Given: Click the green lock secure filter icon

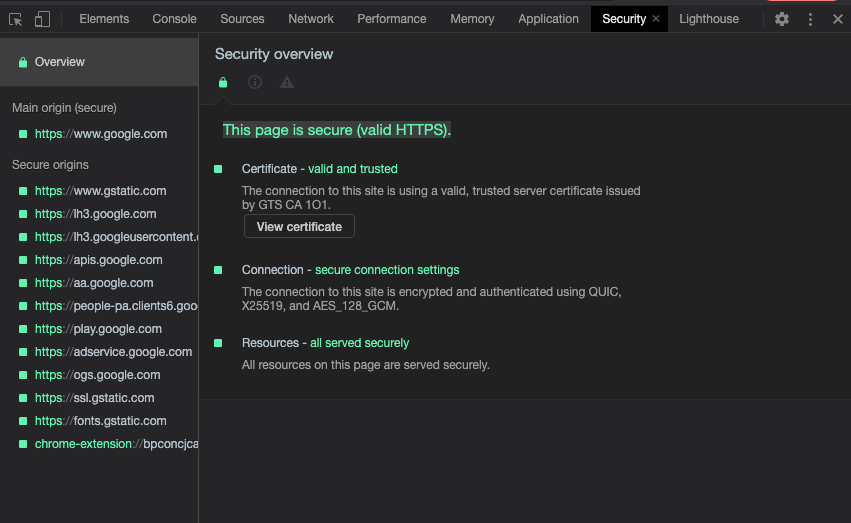Looking at the screenshot, I should pos(223,83).
